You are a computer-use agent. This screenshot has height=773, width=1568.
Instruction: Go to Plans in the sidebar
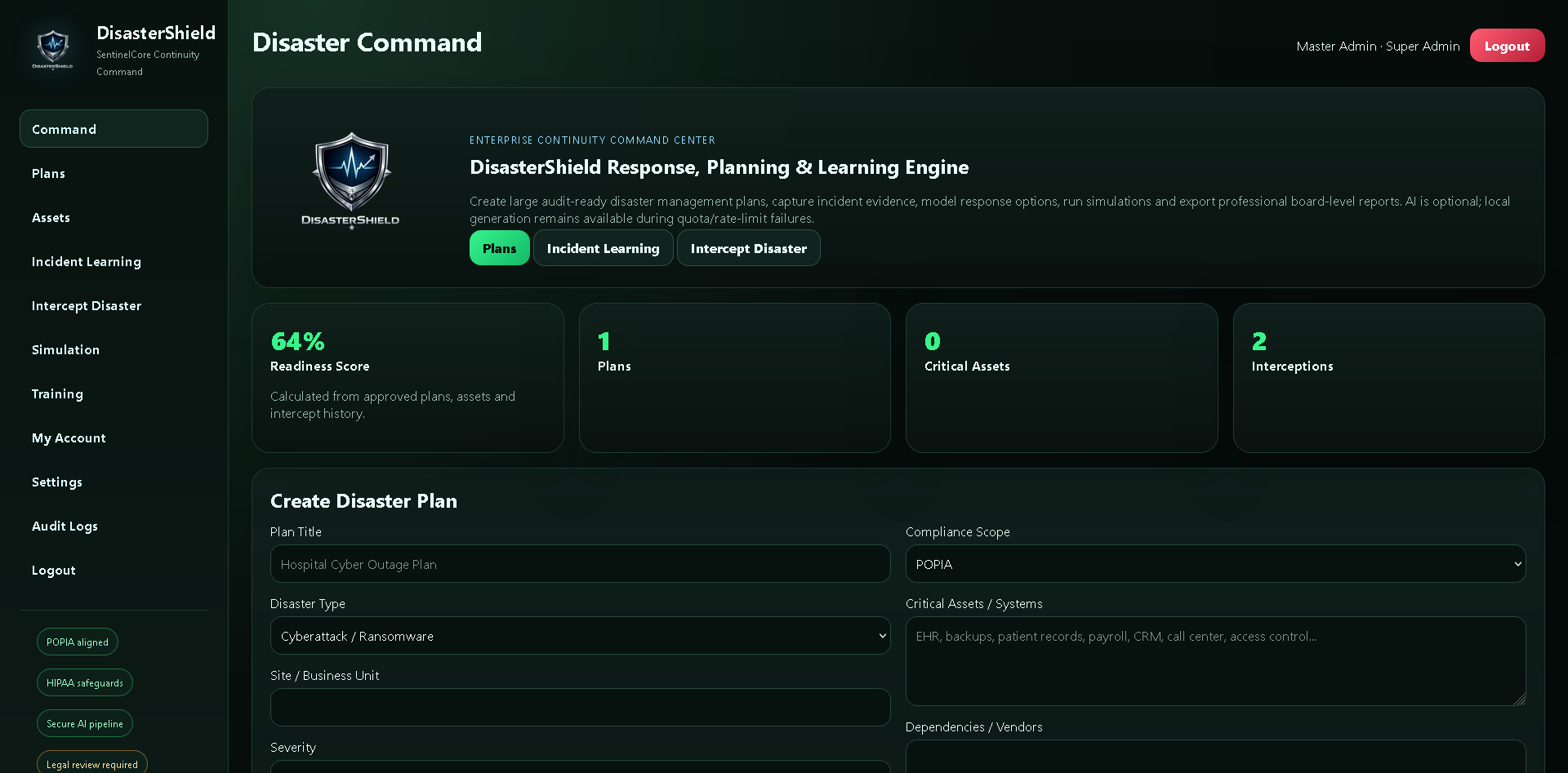[x=114, y=173]
